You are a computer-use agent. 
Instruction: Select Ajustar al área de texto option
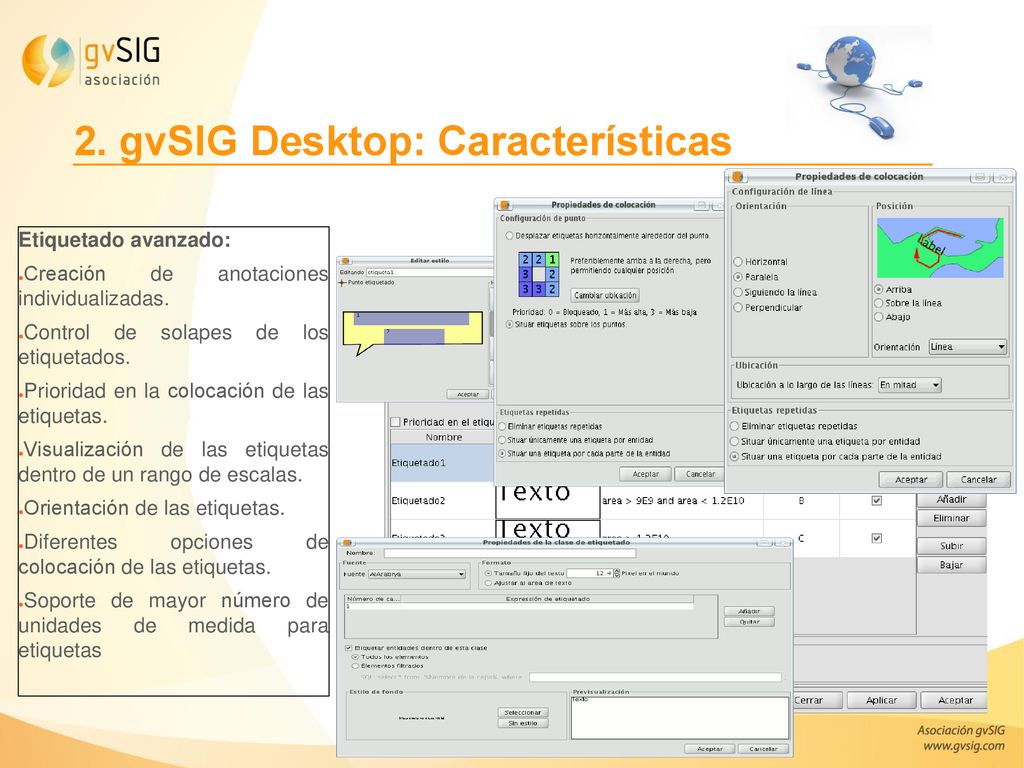pyautogui.click(x=488, y=583)
